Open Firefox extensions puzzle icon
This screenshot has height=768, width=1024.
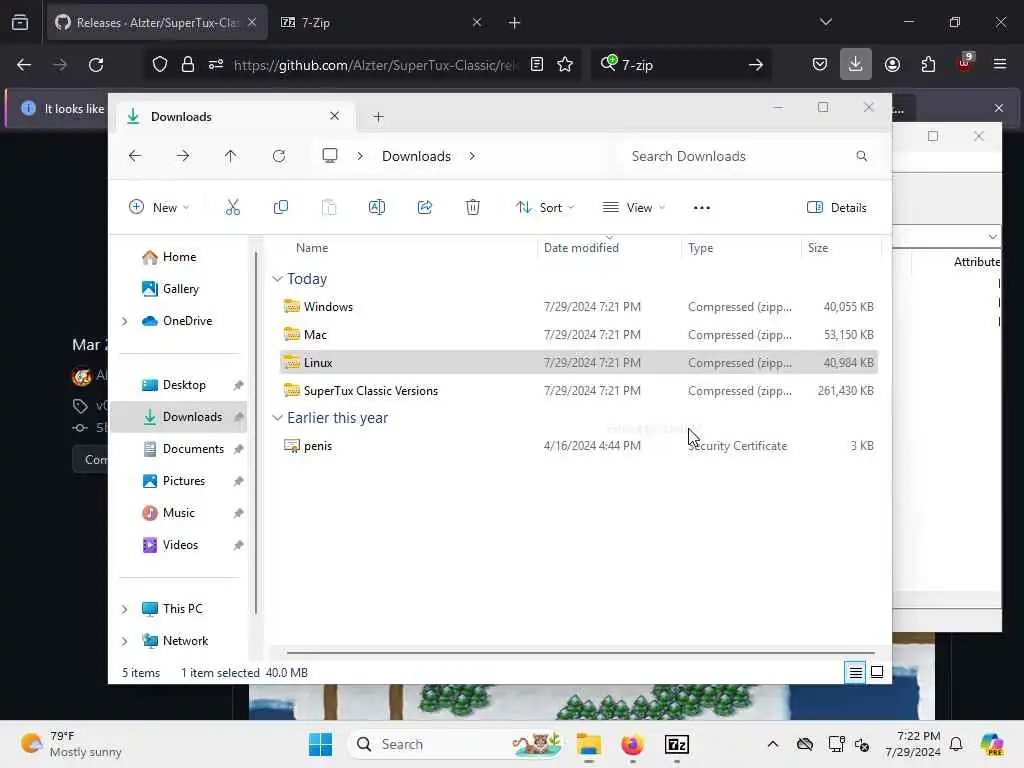pyautogui.click(x=928, y=64)
